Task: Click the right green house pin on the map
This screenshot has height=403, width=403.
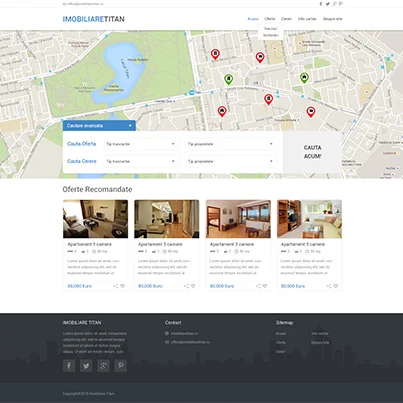Action: coord(304,78)
